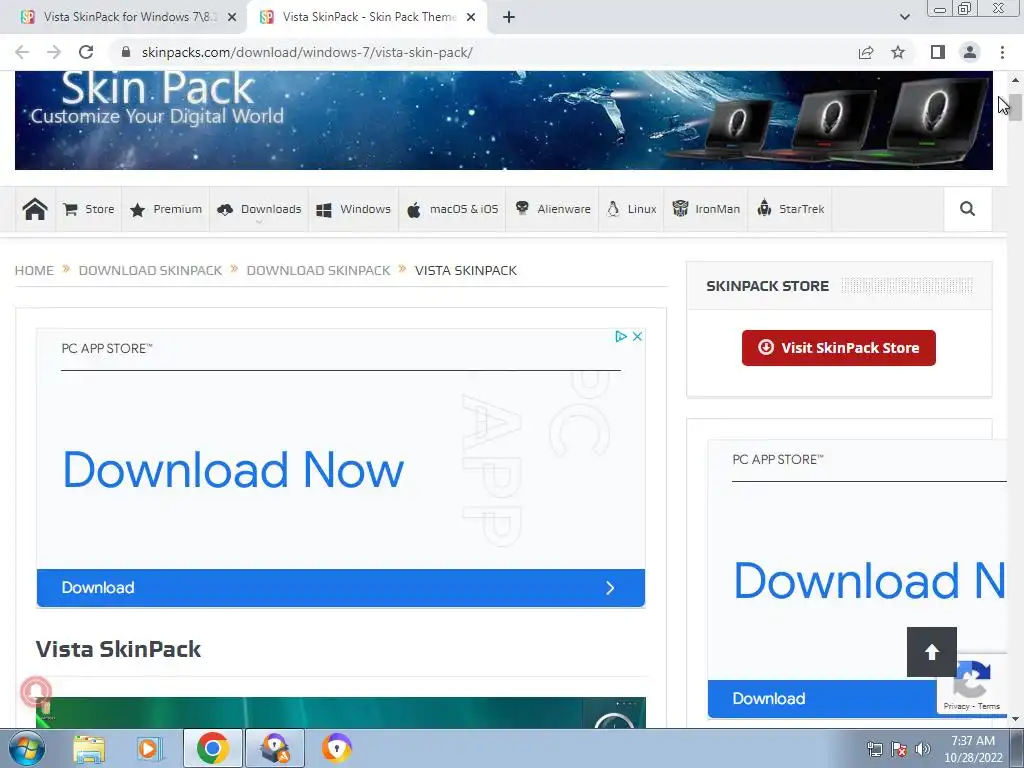Open the tab search dropdown arrow

tap(904, 17)
